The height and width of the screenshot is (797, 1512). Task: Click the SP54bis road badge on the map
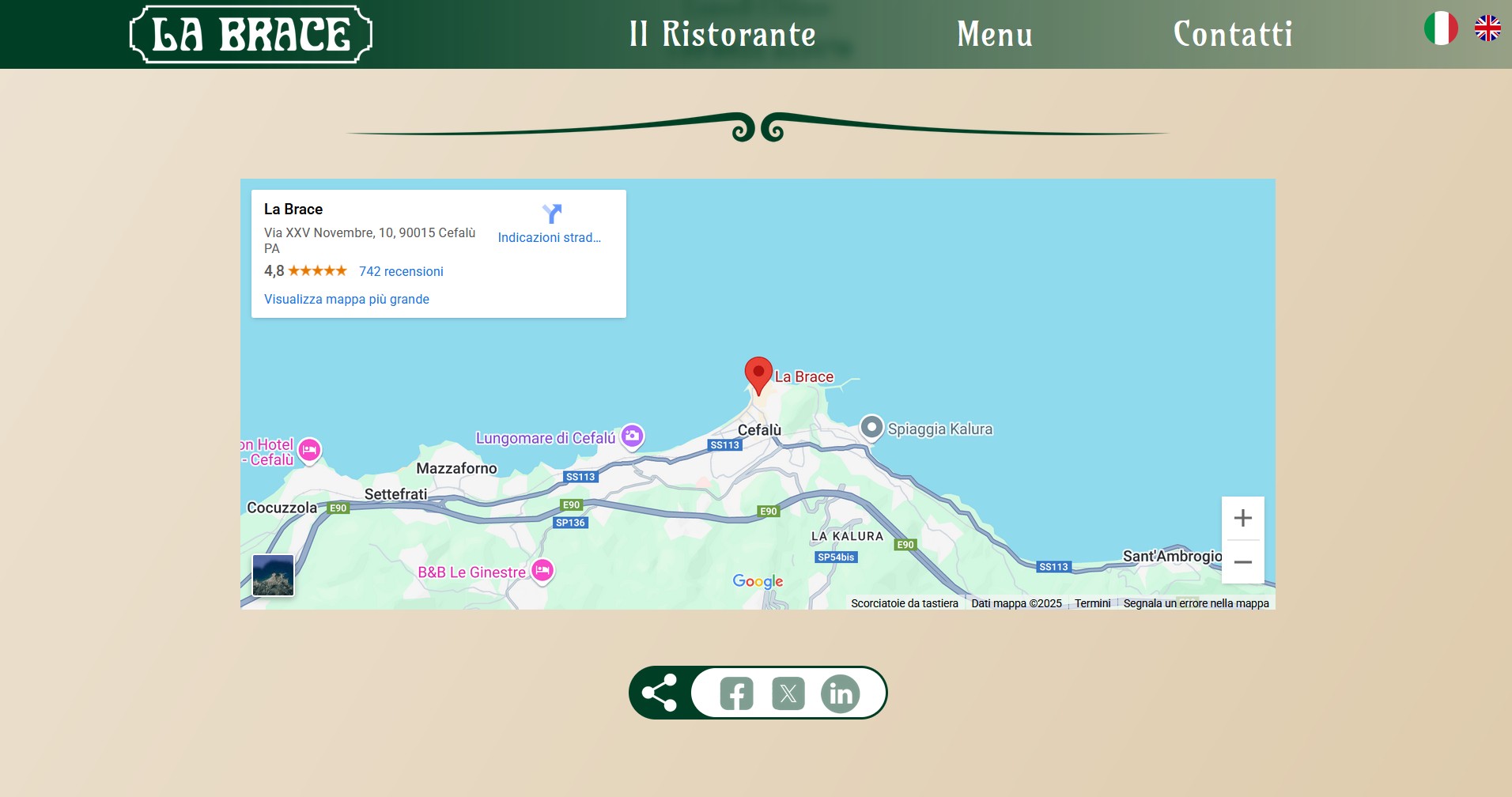pyautogui.click(x=836, y=557)
